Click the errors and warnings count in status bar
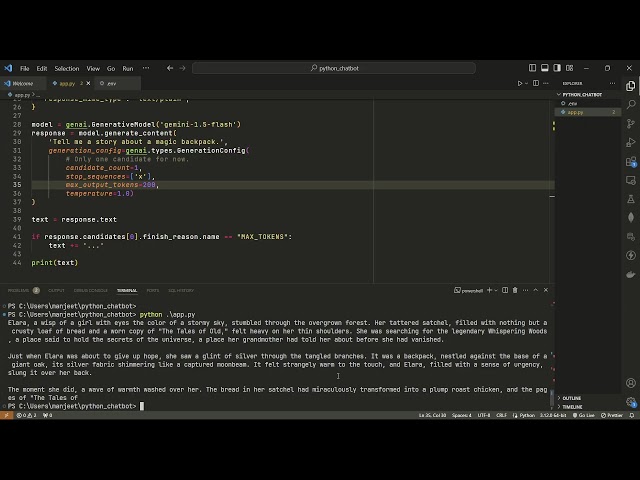The width and height of the screenshot is (640, 480). (x=27, y=415)
